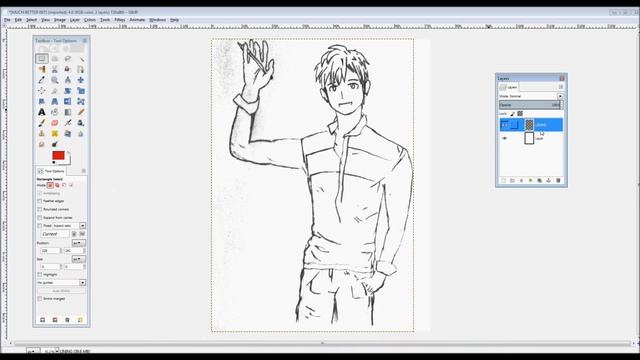Select the Ink tool
Screen dimensions: 640x360
pos(81,122)
